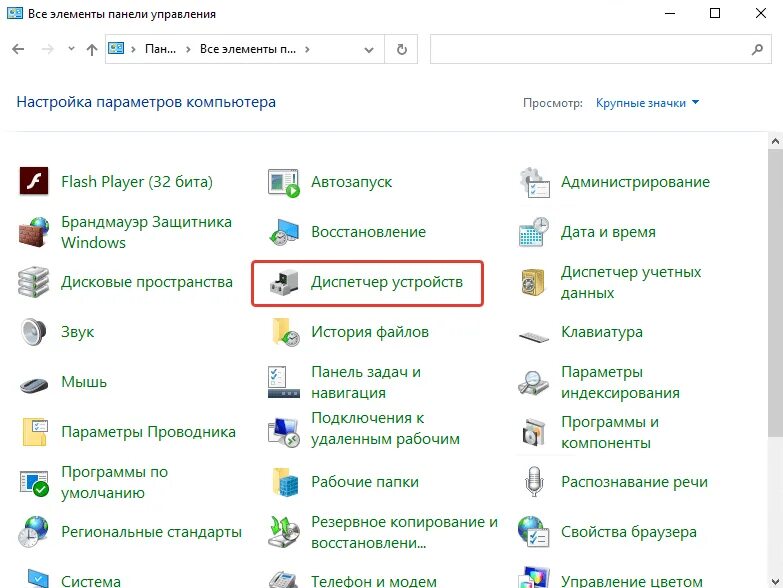The image size is (783, 588).
Task: Expand chevron after Все элементы п... breadcrumb
Action: click(307, 49)
